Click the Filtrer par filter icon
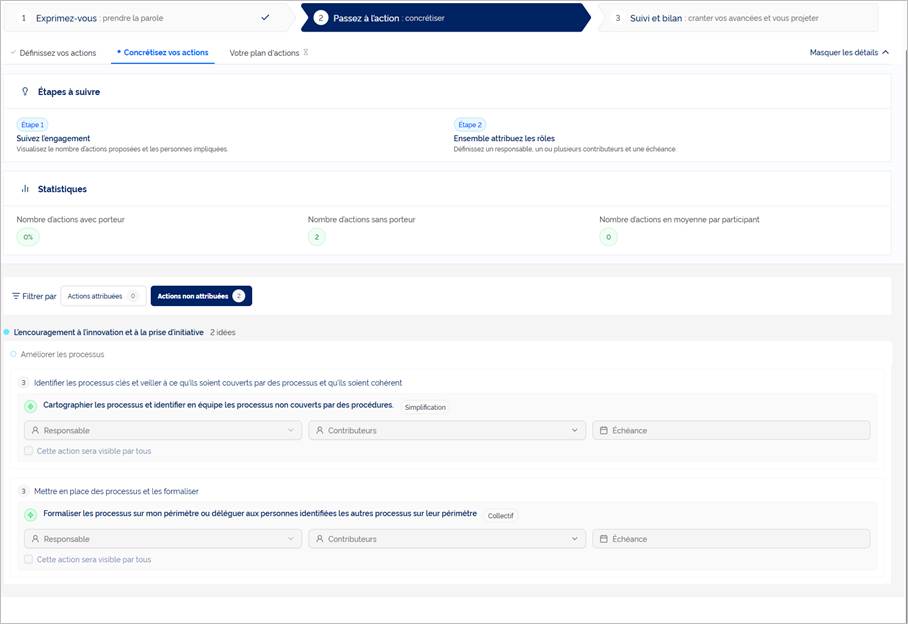The image size is (908, 624). (16, 296)
